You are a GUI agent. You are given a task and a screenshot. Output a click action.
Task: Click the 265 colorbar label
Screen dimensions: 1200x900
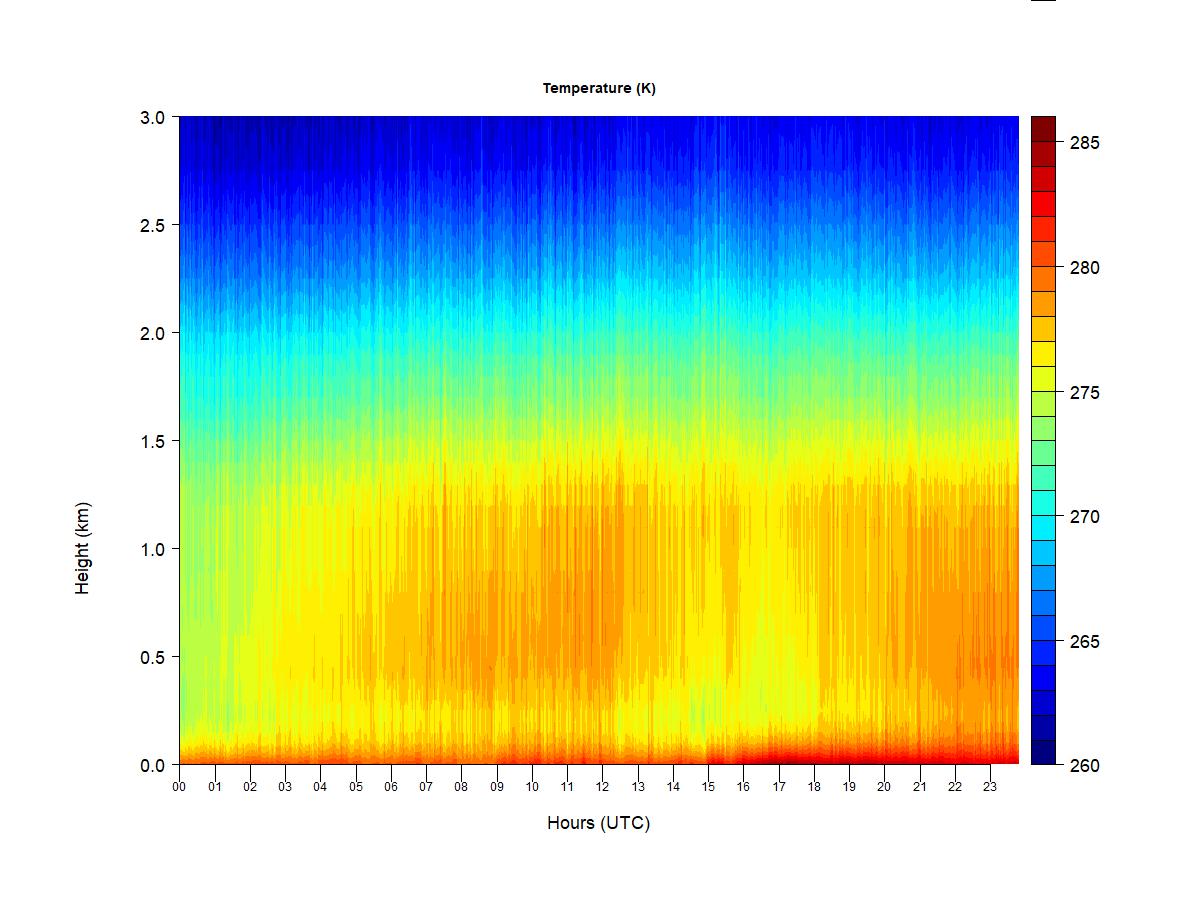[1084, 642]
